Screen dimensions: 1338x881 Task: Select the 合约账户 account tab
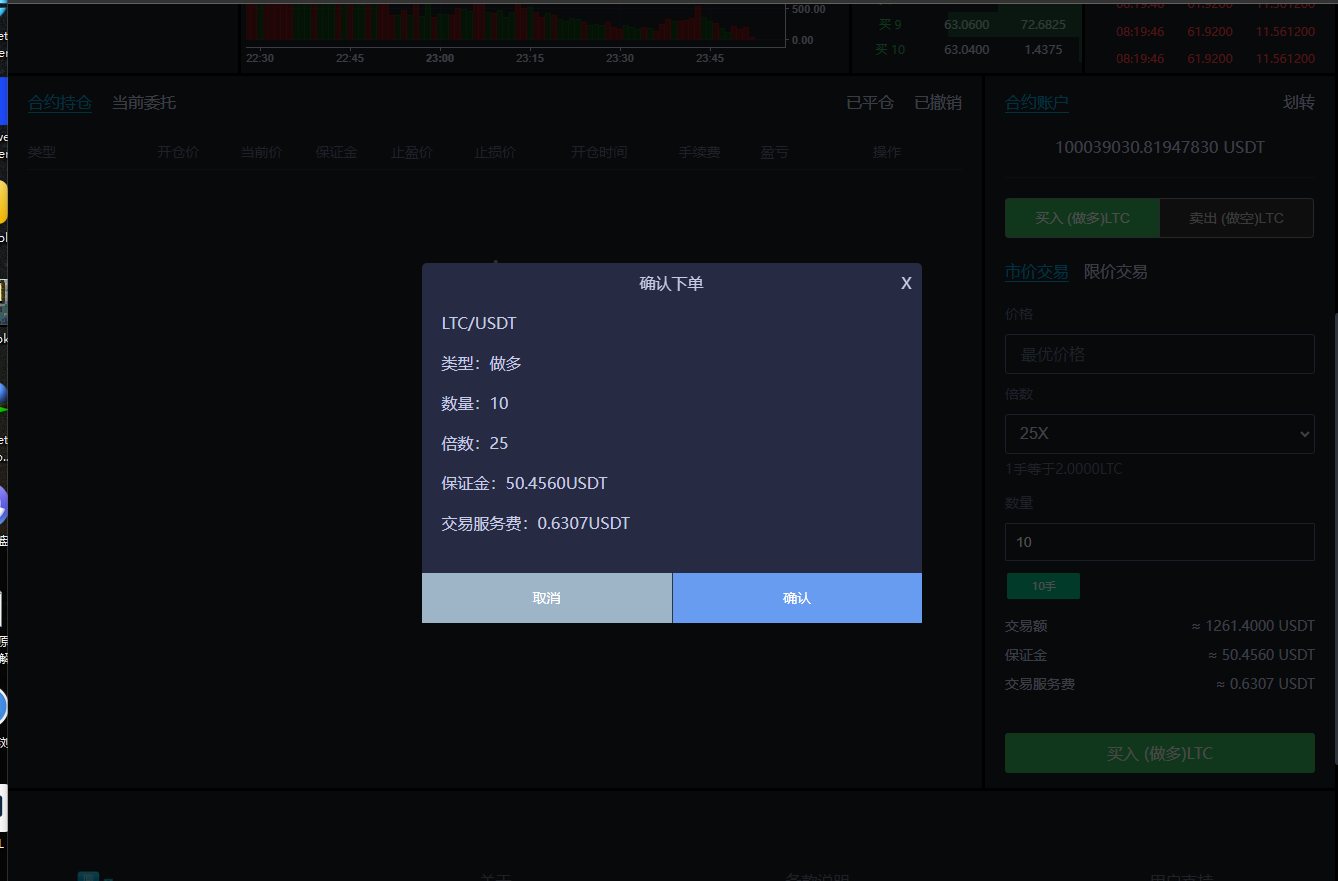[1037, 102]
